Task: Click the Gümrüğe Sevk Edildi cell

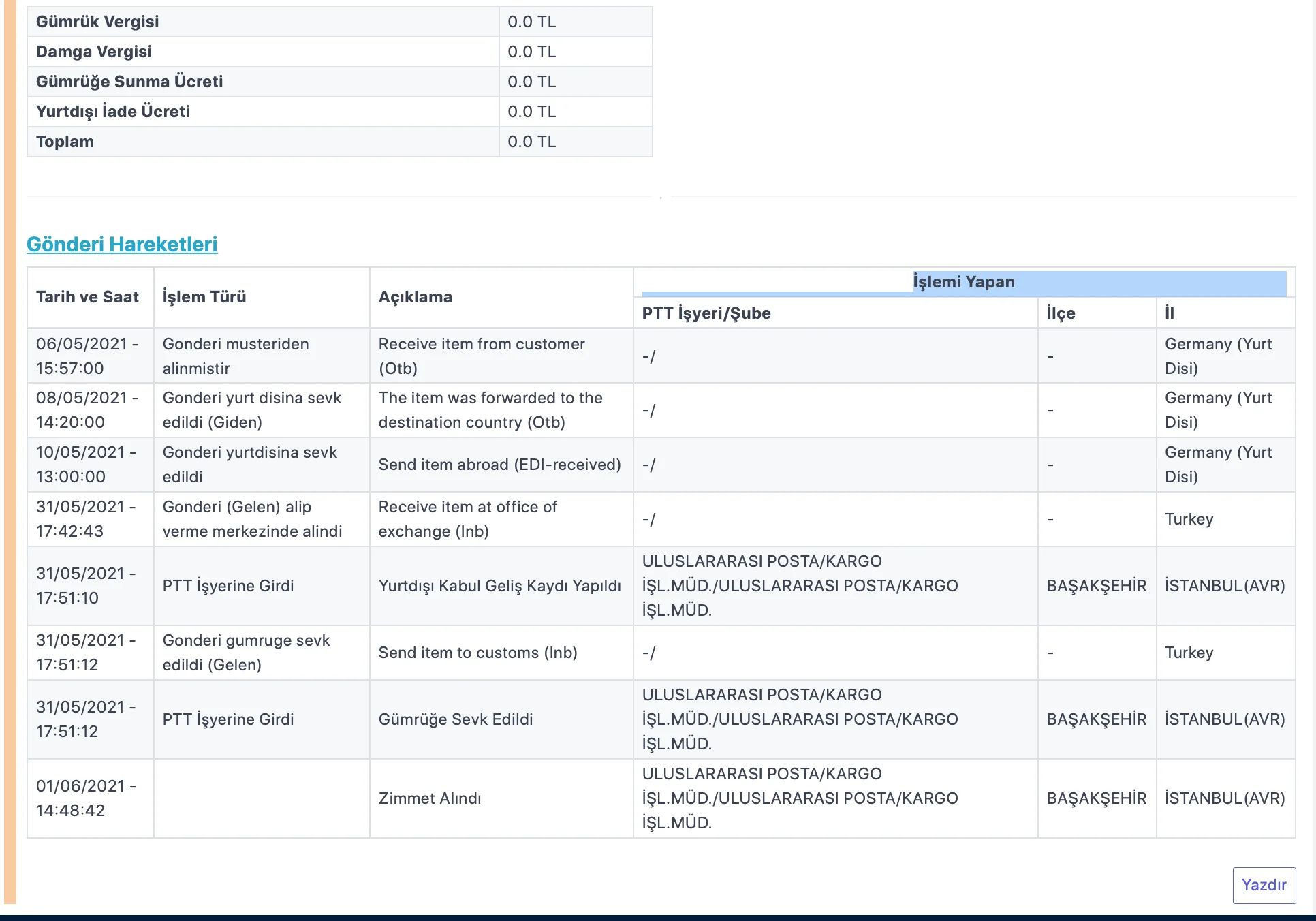Action: 456,719
